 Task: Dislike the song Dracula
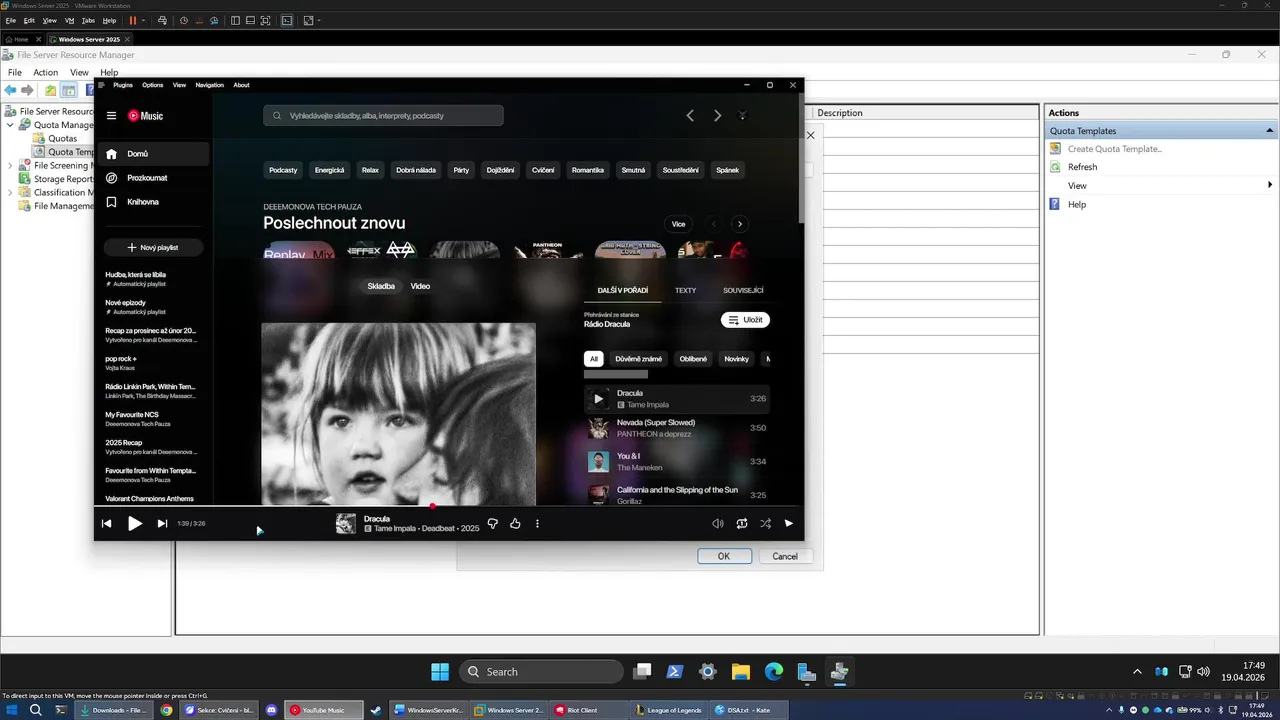pyautogui.click(x=492, y=523)
